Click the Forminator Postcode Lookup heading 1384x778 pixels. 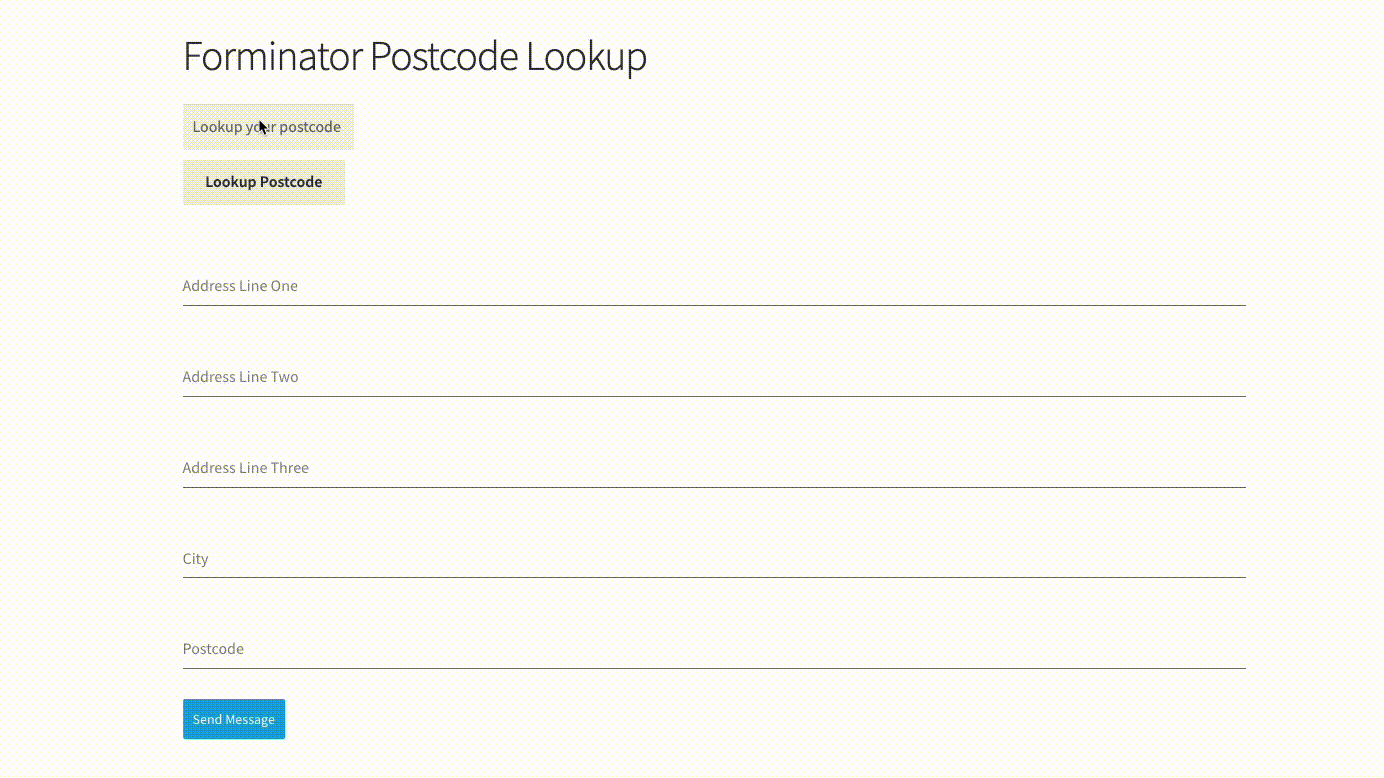click(x=414, y=57)
